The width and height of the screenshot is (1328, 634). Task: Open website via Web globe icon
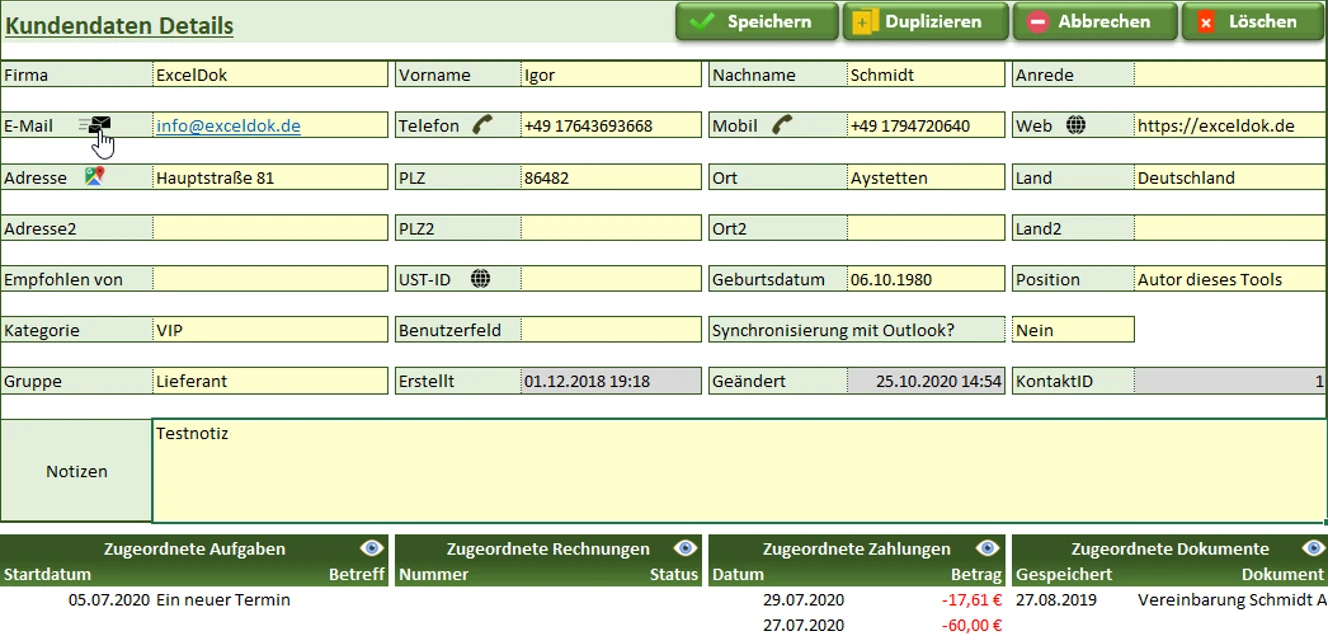(x=1076, y=125)
